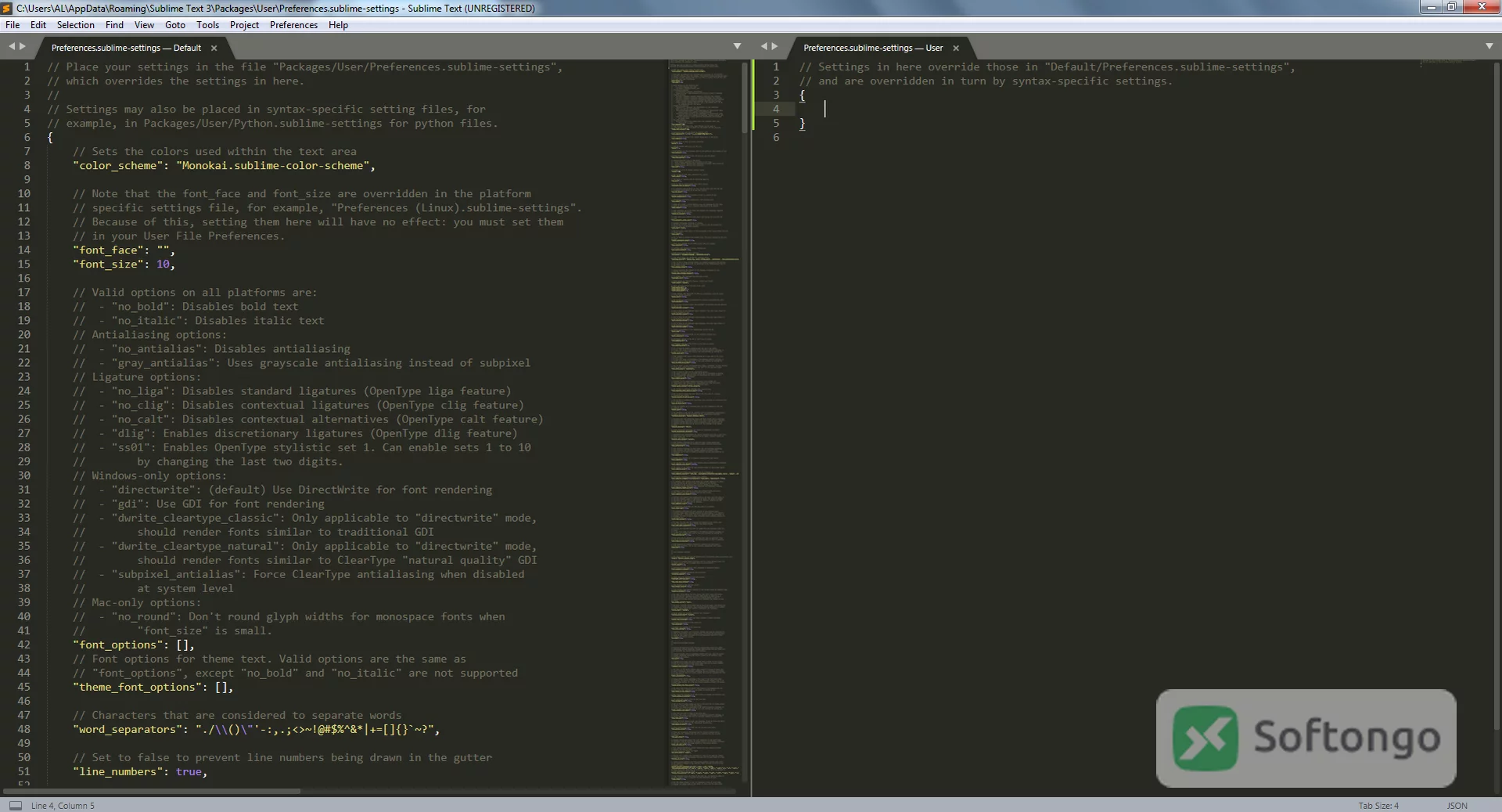The image size is (1502, 812).
Task: Close the Default settings tab
Action: click(x=214, y=48)
